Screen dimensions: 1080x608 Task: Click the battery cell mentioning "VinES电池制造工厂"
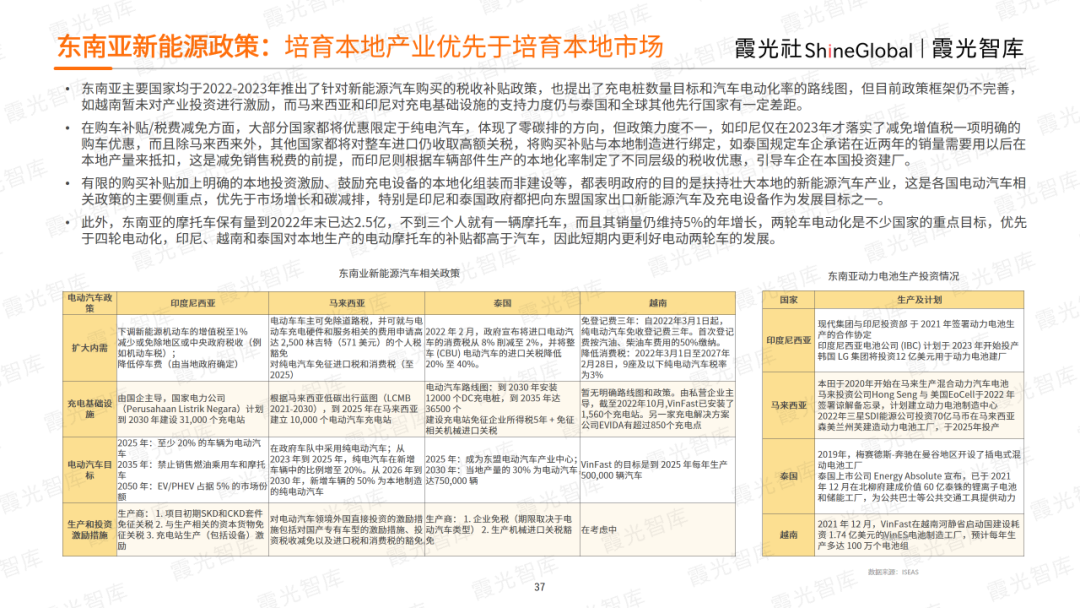[919, 534]
